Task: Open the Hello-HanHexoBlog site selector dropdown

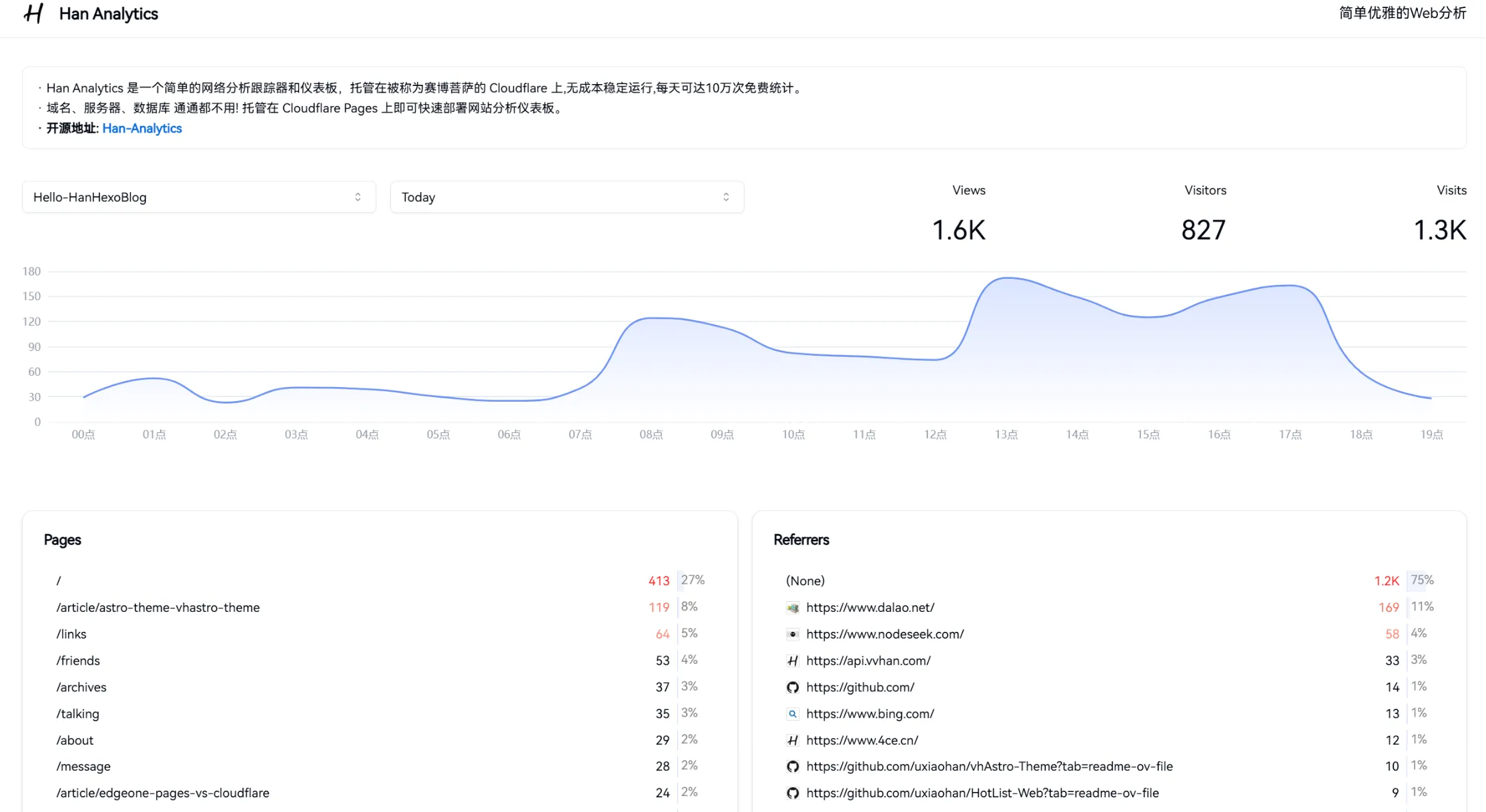Action: click(198, 197)
